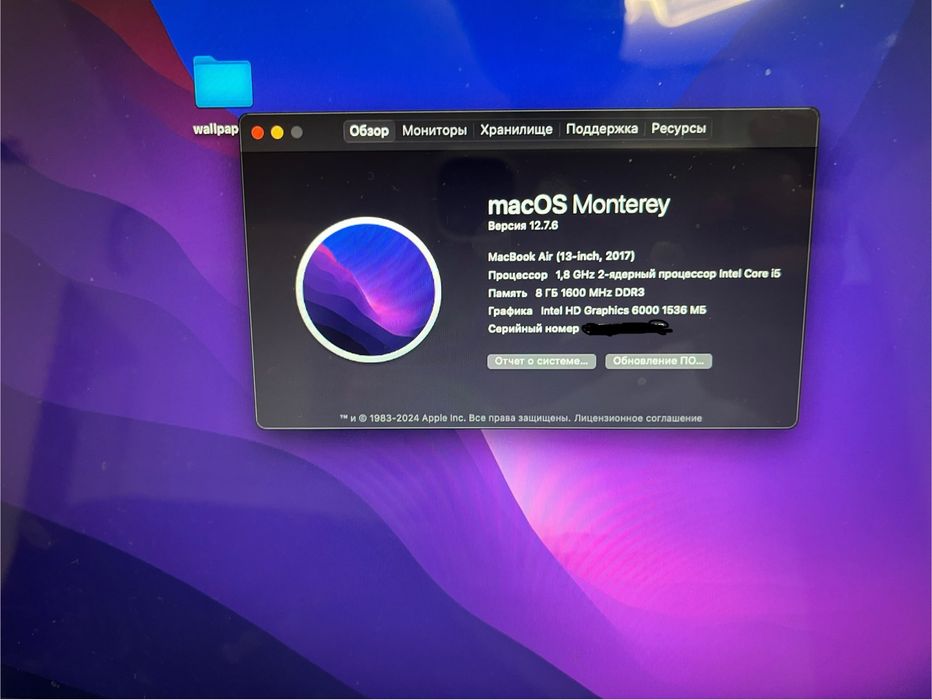Open the wallpaper folder on the desktop
The width and height of the screenshot is (932, 700).
(223, 82)
